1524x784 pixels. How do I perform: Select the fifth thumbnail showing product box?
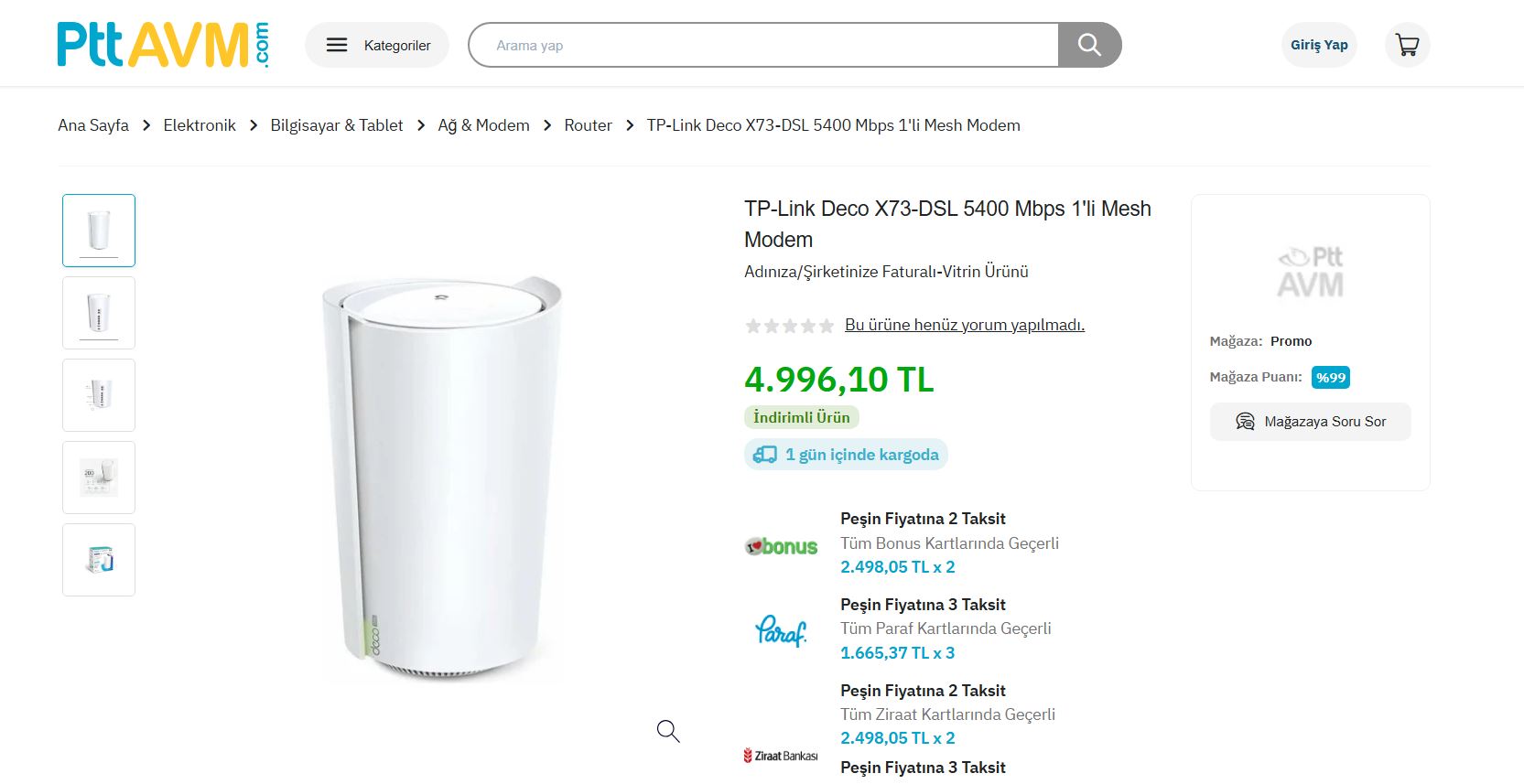[99, 560]
